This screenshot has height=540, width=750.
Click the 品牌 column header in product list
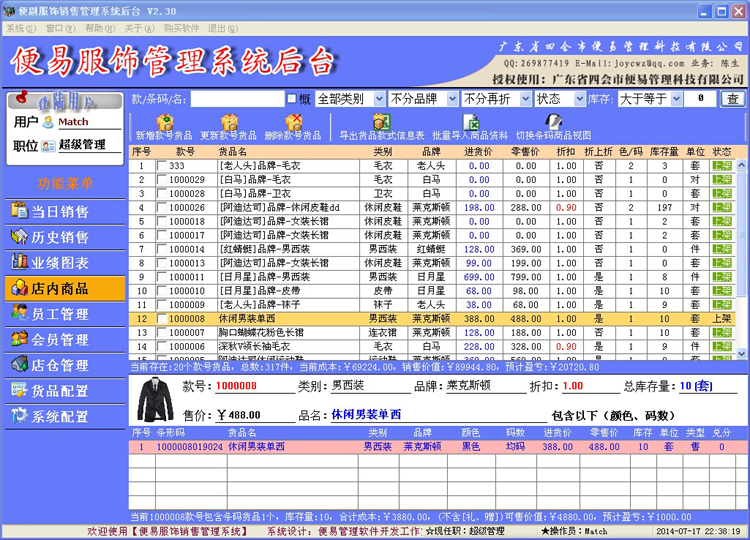431,152
